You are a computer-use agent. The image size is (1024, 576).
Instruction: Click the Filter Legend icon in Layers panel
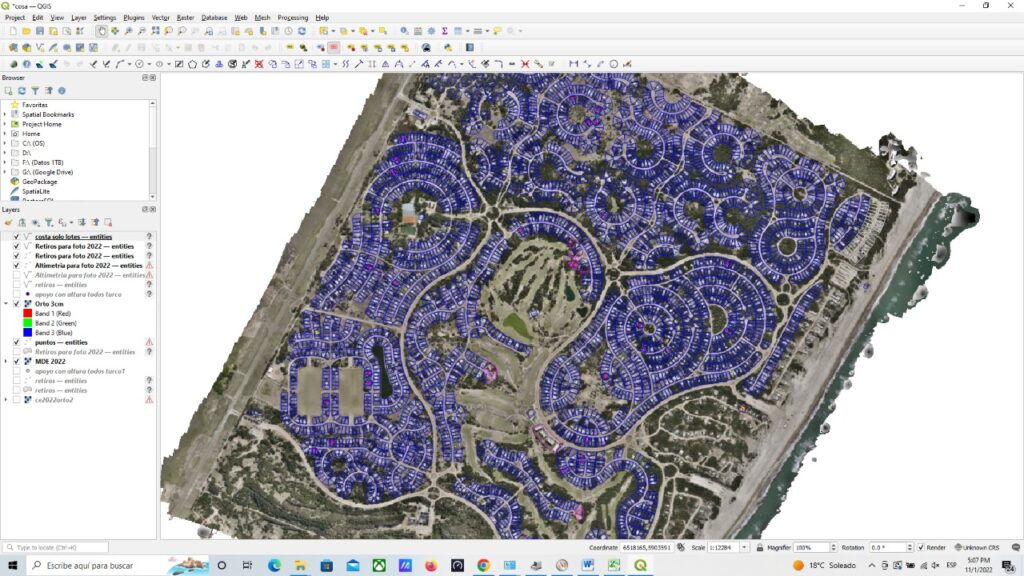click(x=47, y=222)
